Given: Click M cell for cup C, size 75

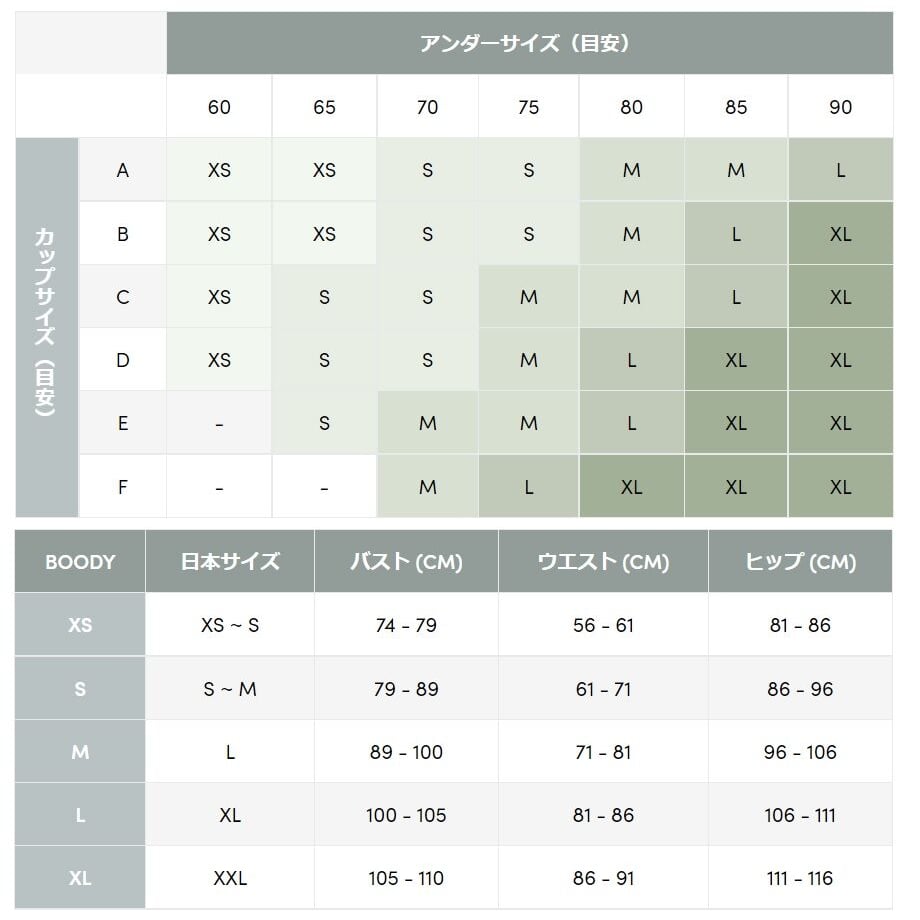Looking at the screenshot, I should click(528, 297).
